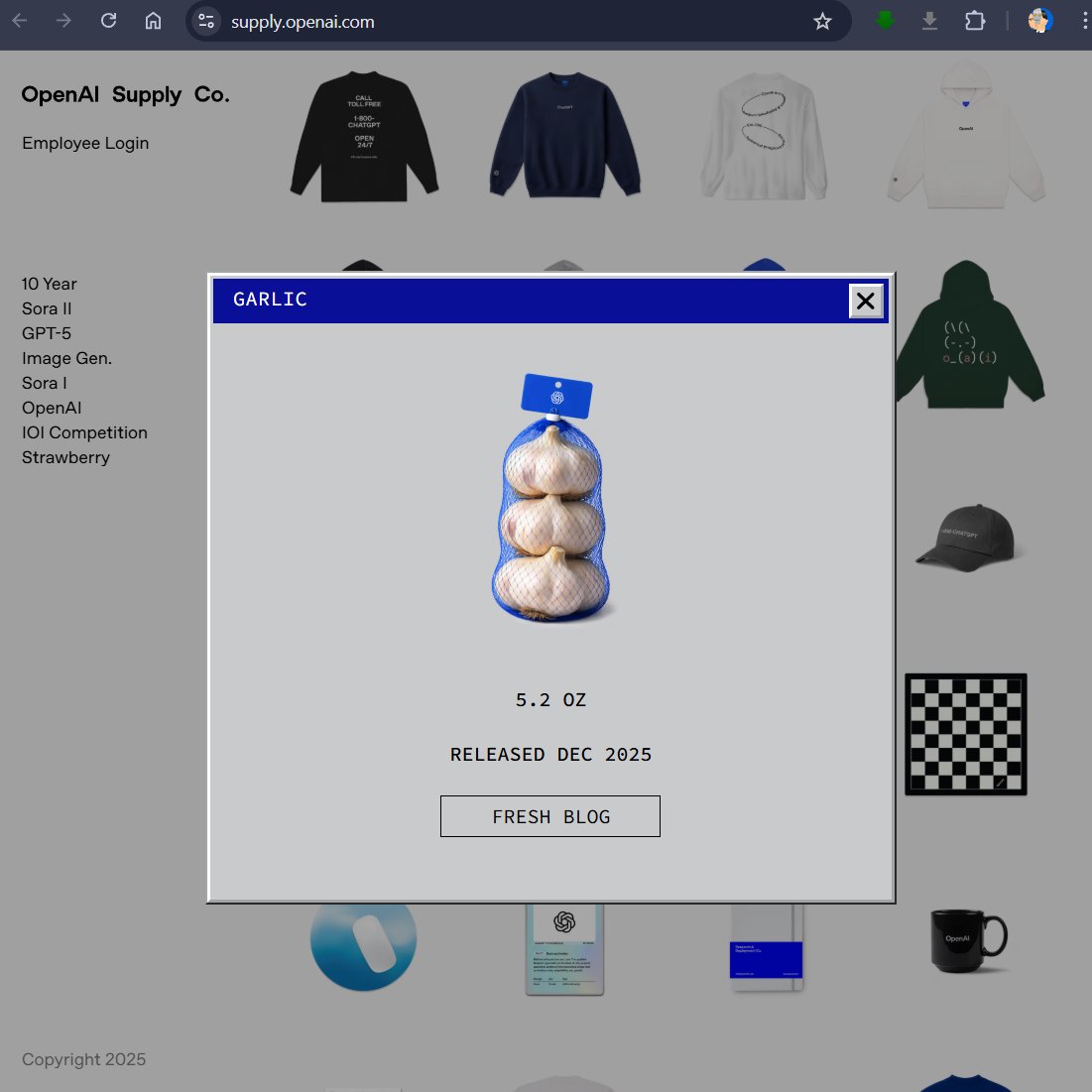This screenshot has width=1092, height=1092.
Task: Open site information icon in address bar
Action: [x=206, y=22]
